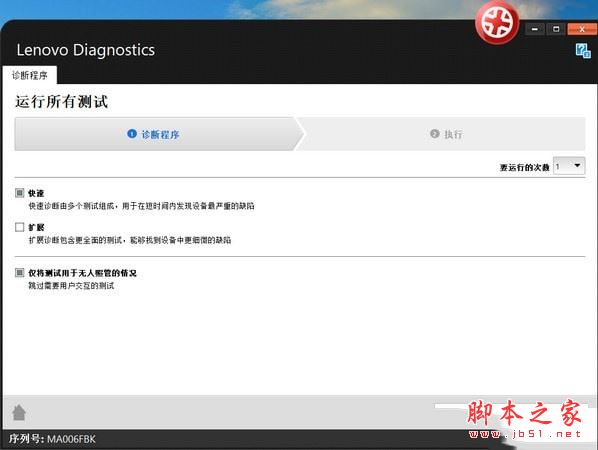
Task: Click the 扩展诊断包含更全面的测试 description text
Action: [130, 240]
